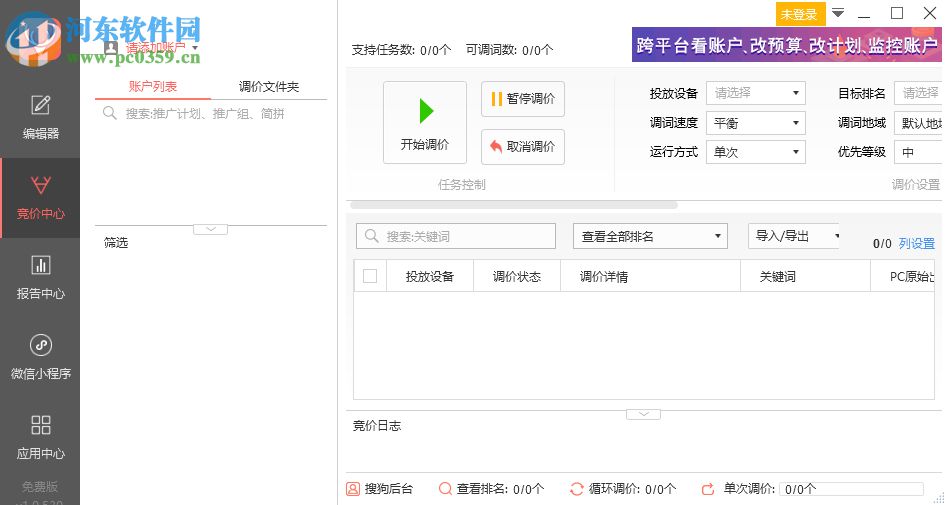Open the 查看全部排名 dropdown
The height and width of the screenshot is (505, 946).
(650, 237)
